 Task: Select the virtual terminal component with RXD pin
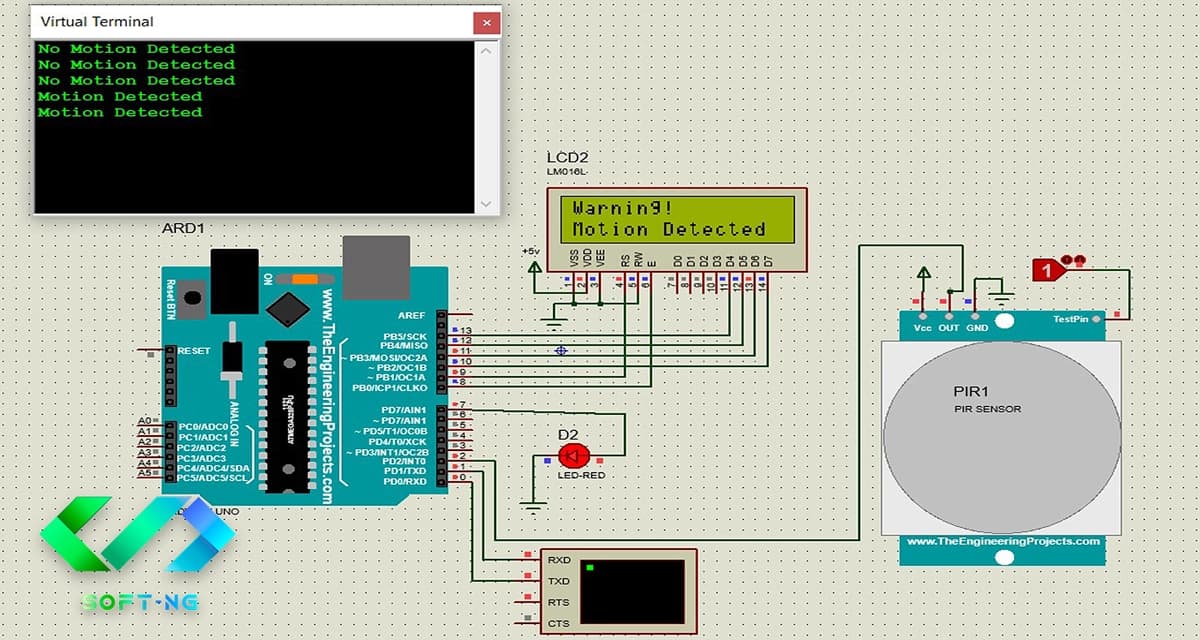point(618,592)
